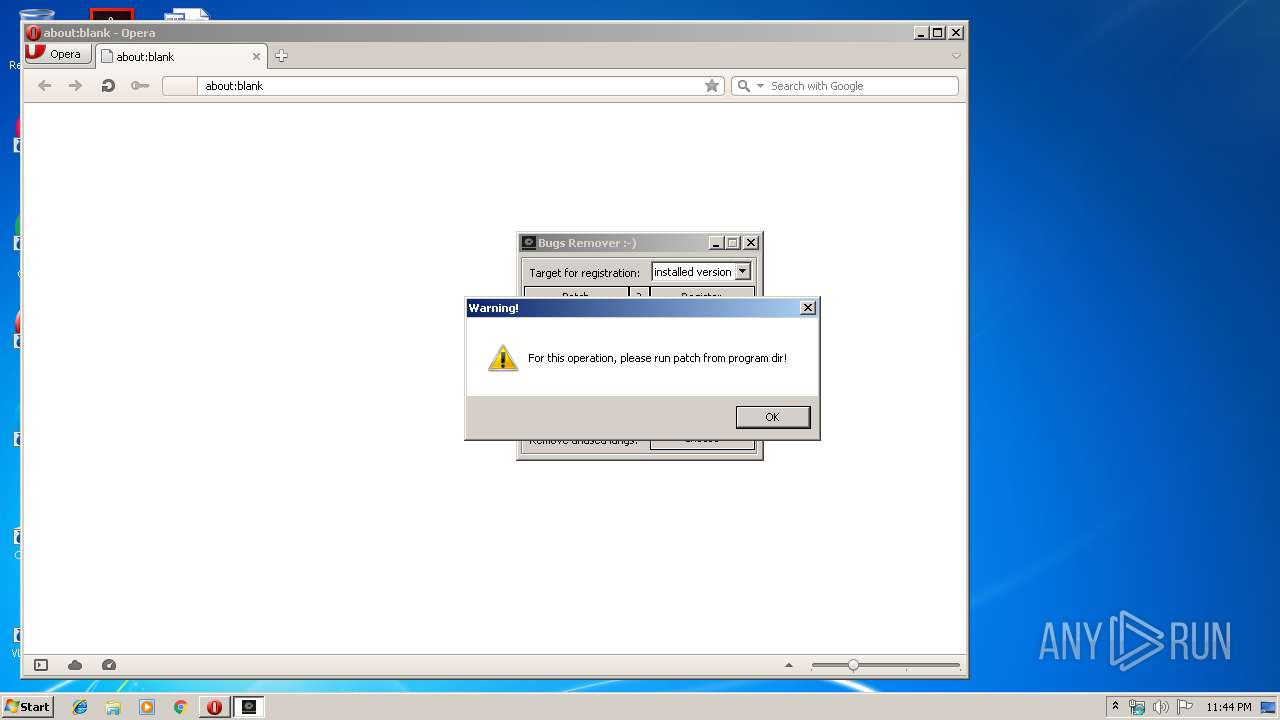
Task: Show hidden tray icons arrow
Action: tap(1116, 707)
